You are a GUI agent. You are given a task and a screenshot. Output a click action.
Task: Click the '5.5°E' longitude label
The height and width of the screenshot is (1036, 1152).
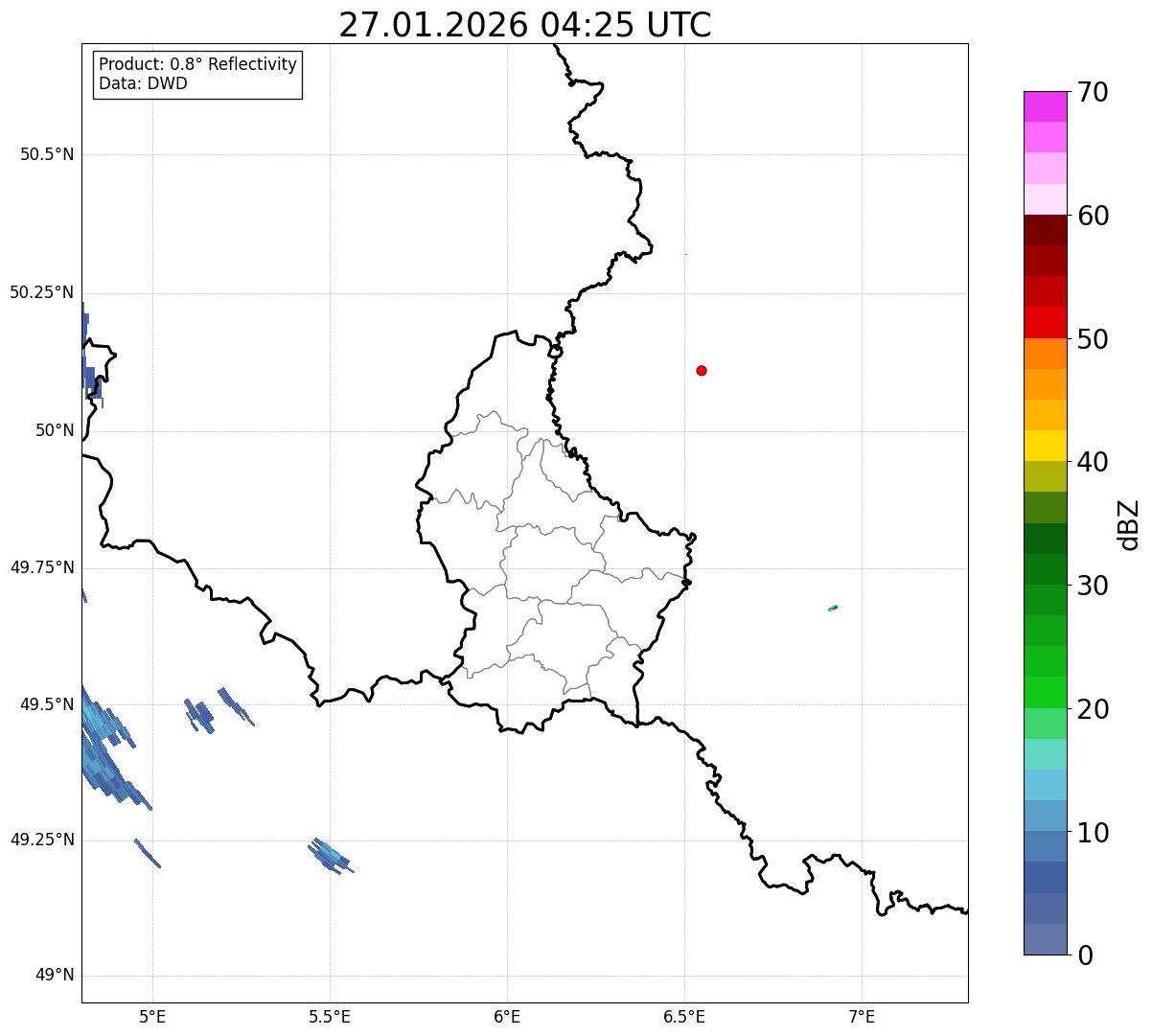click(x=330, y=1017)
